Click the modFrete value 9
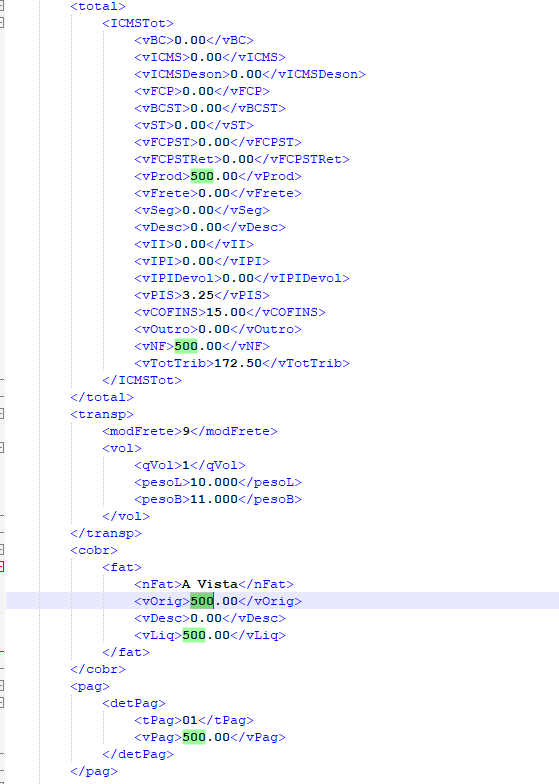 tap(186, 431)
